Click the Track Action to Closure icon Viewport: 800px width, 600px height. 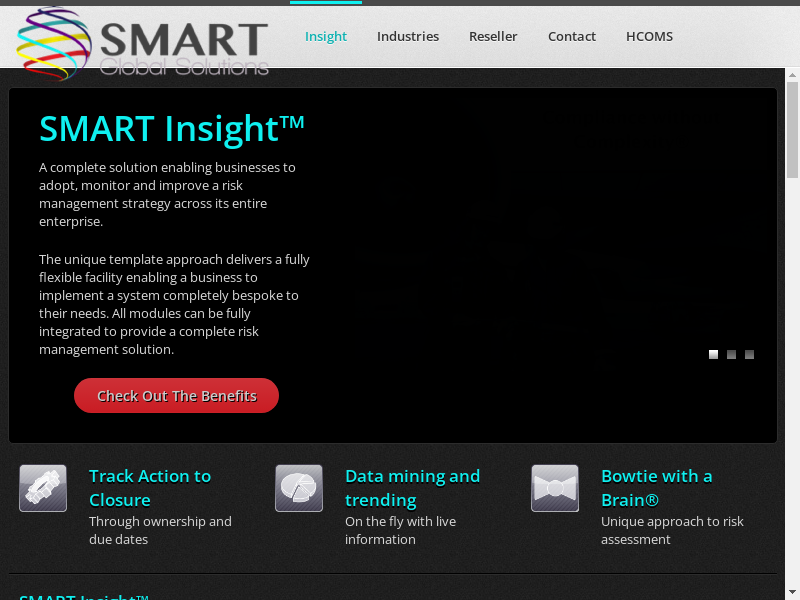tap(43, 488)
